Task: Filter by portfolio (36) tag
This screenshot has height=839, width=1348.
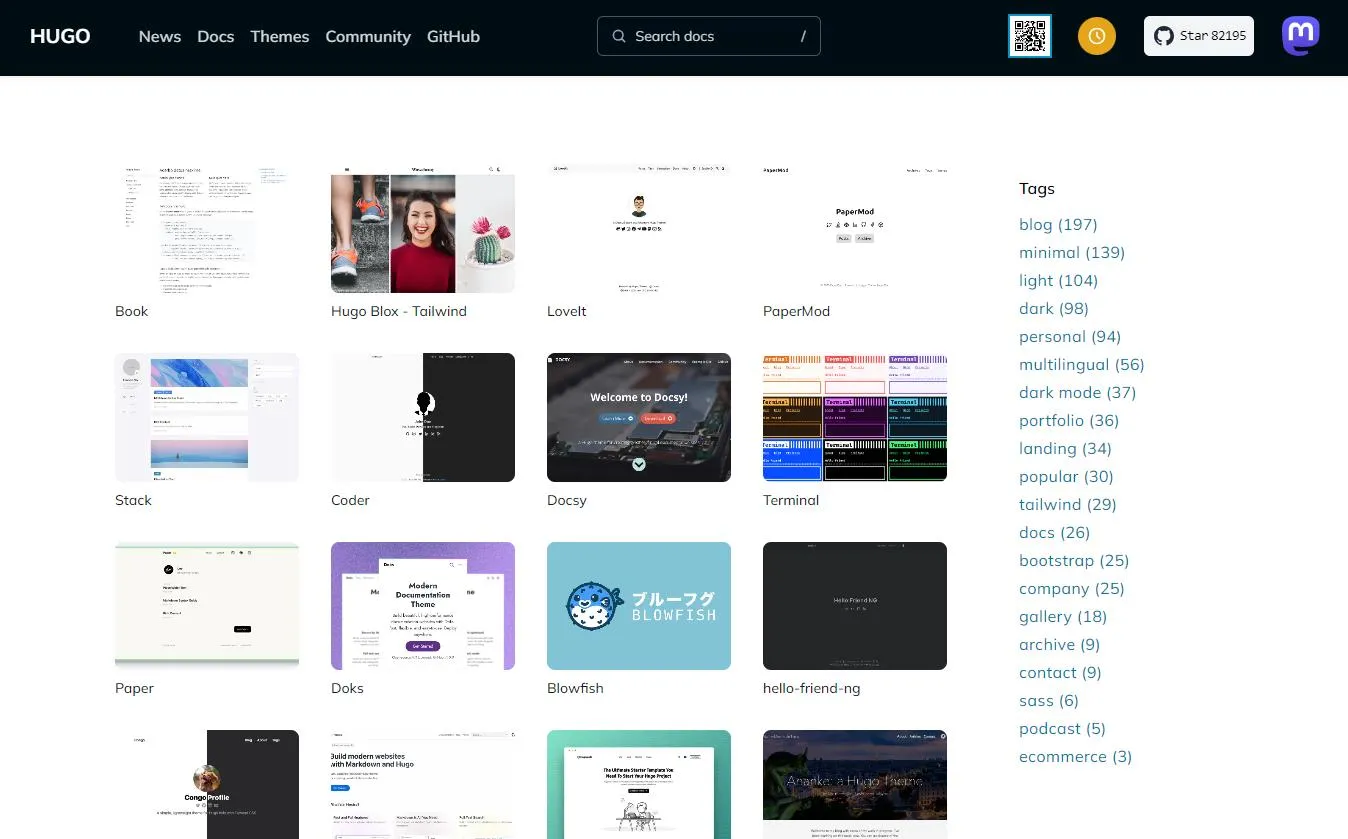Action: [x=1069, y=420]
